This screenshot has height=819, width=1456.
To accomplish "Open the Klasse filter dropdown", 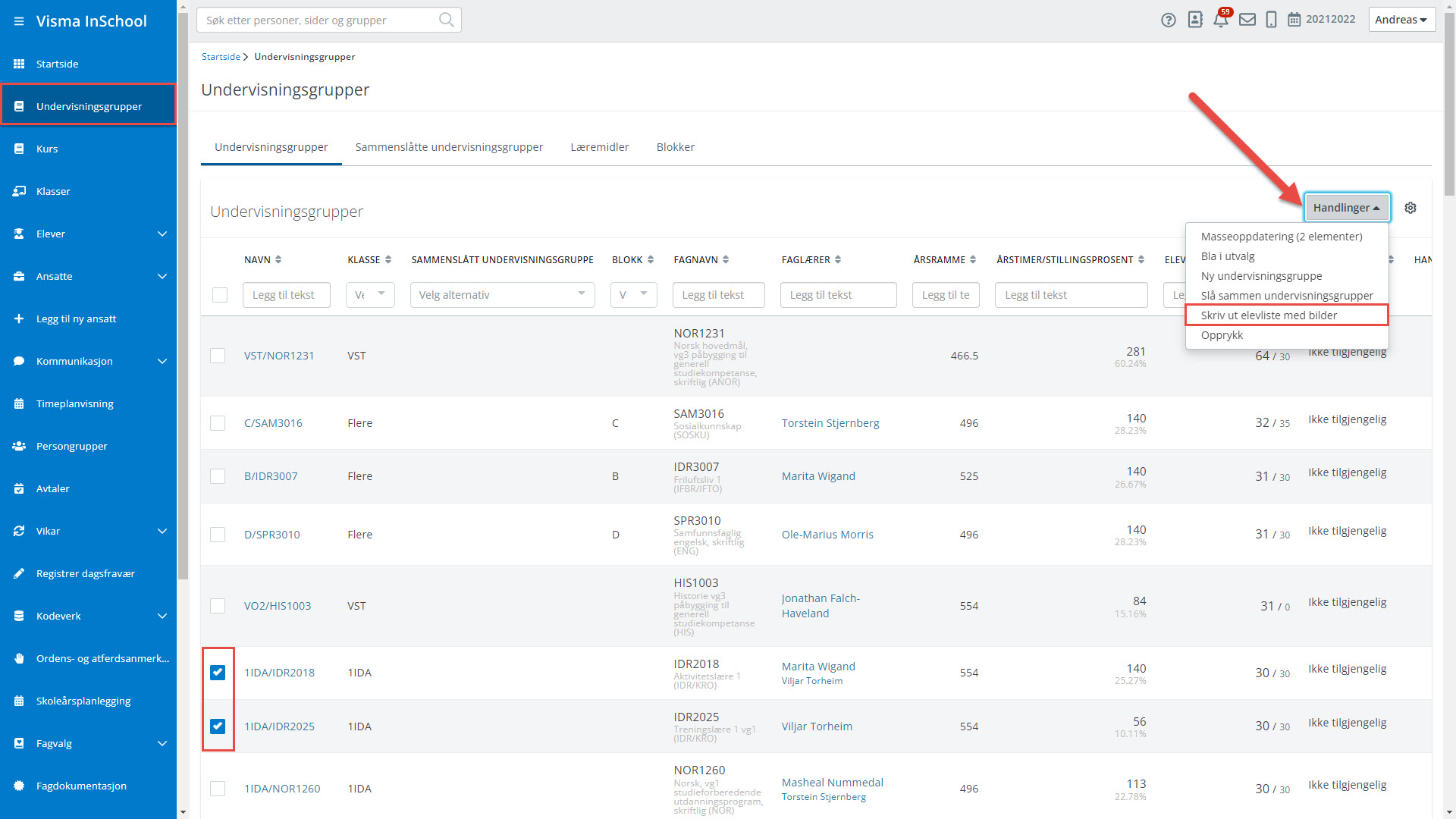I will point(370,295).
